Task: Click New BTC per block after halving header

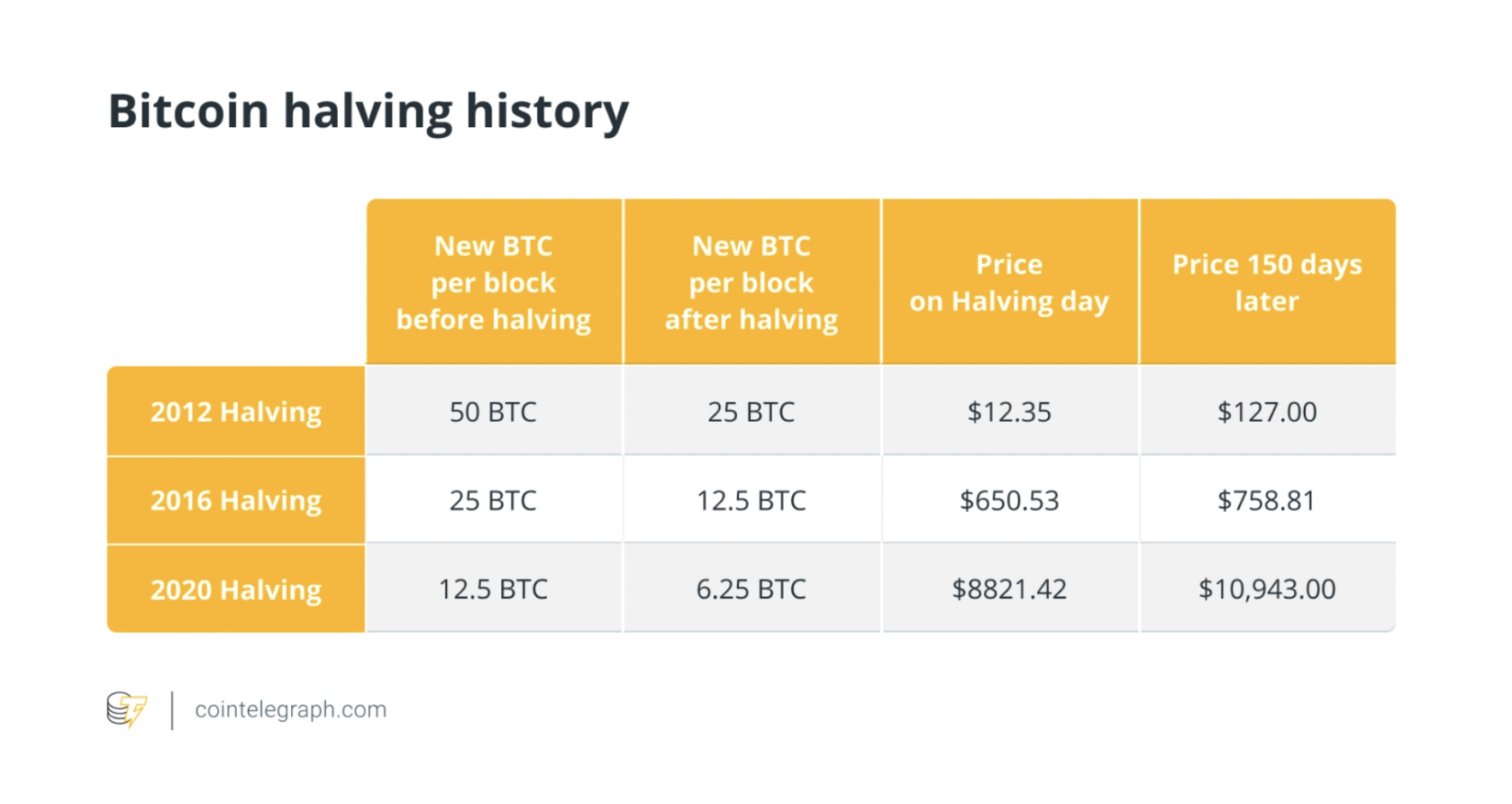Action: click(751, 282)
